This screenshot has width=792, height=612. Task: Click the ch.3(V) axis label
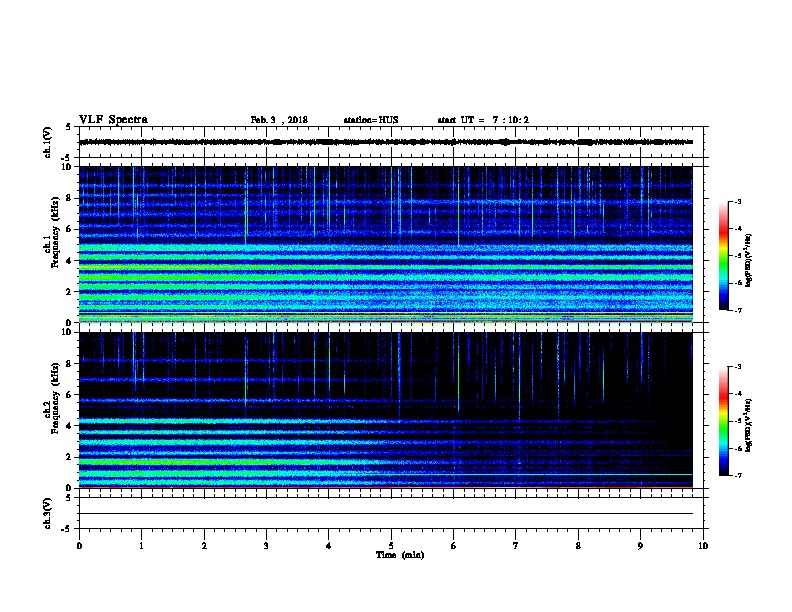(47, 513)
